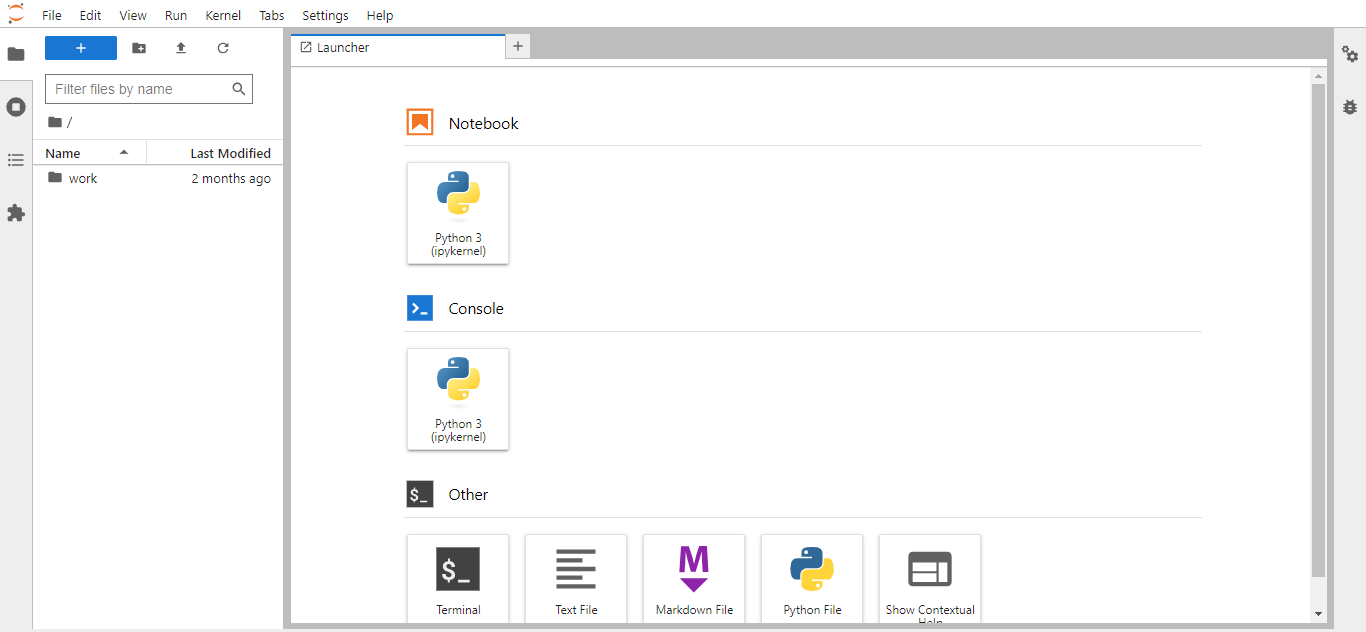
Task: Click the Other section dollar icon
Action: tap(420, 494)
